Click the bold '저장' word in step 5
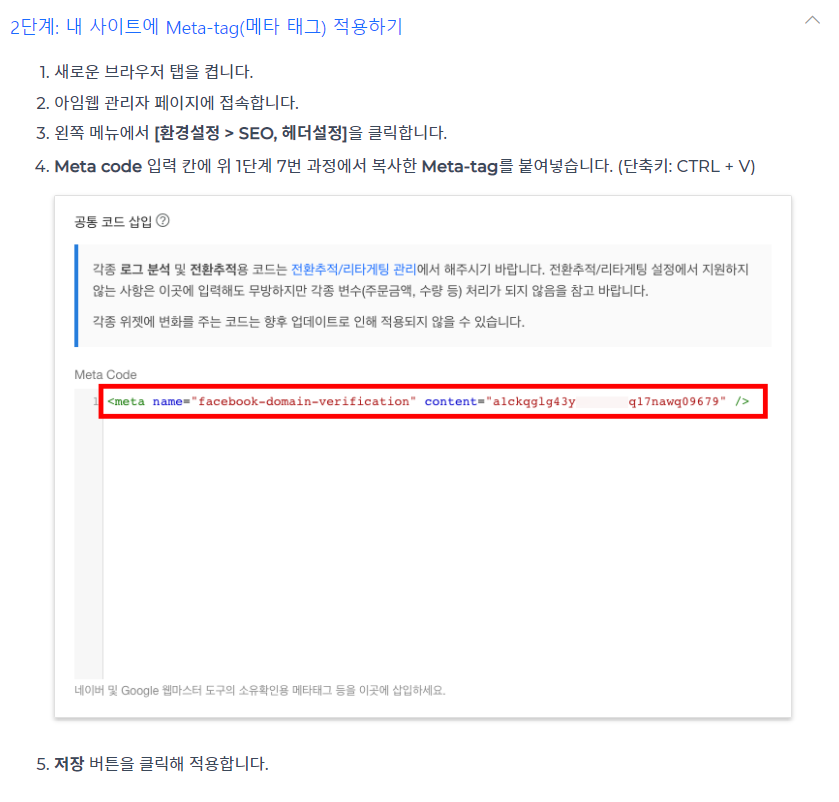Viewport: 839px width, 802px height. tap(69, 763)
